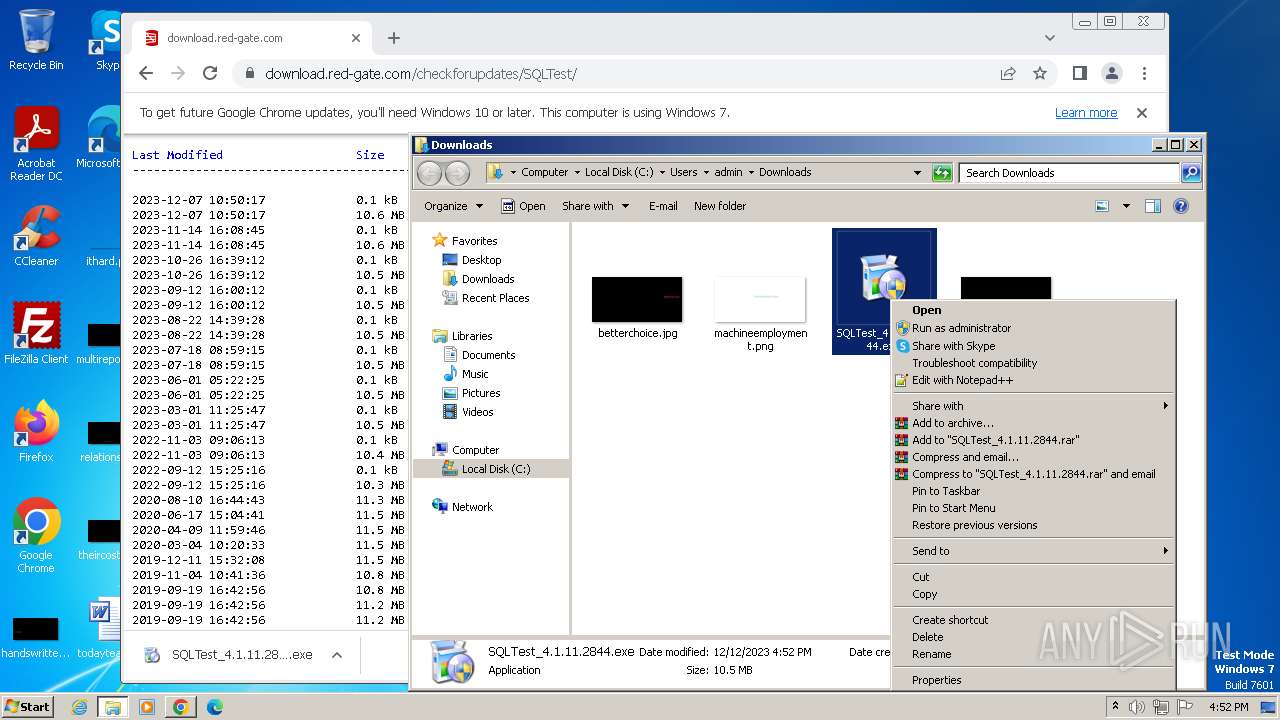Image resolution: width=1280 pixels, height=720 pixels.
Task: Select Local Disk (C:) in tree
Action: click(495, 469)
